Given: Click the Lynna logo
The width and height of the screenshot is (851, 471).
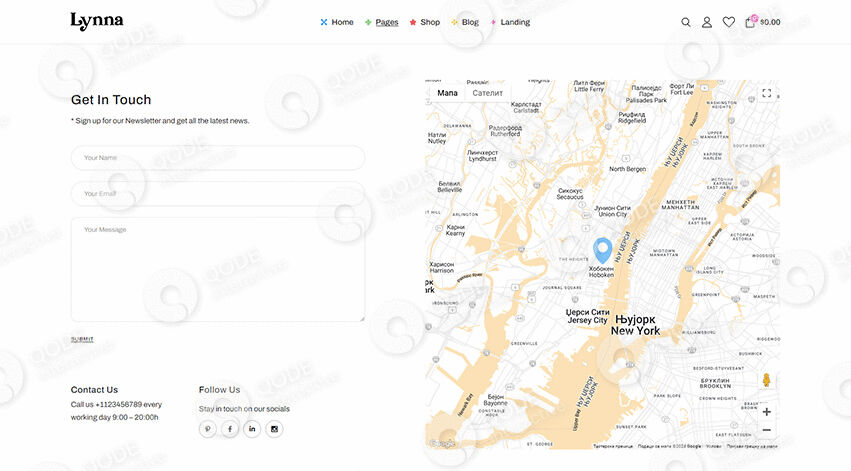Looking at the screenshot, I should click(97, 22).
